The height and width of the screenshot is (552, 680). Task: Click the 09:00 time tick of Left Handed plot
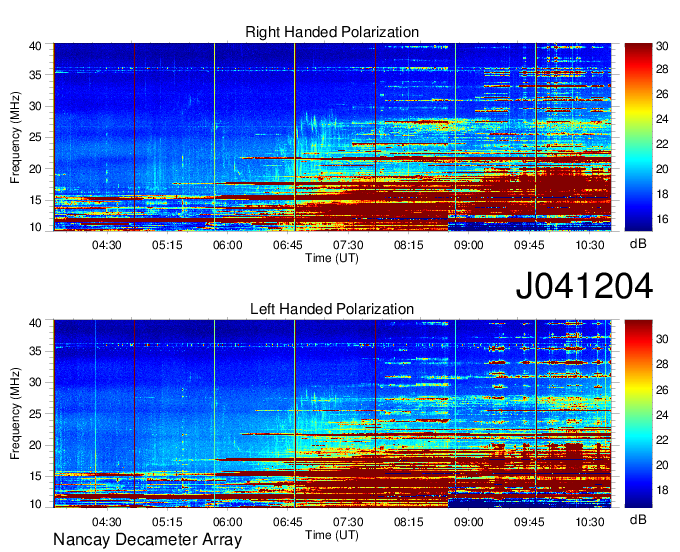click(469, 522)
